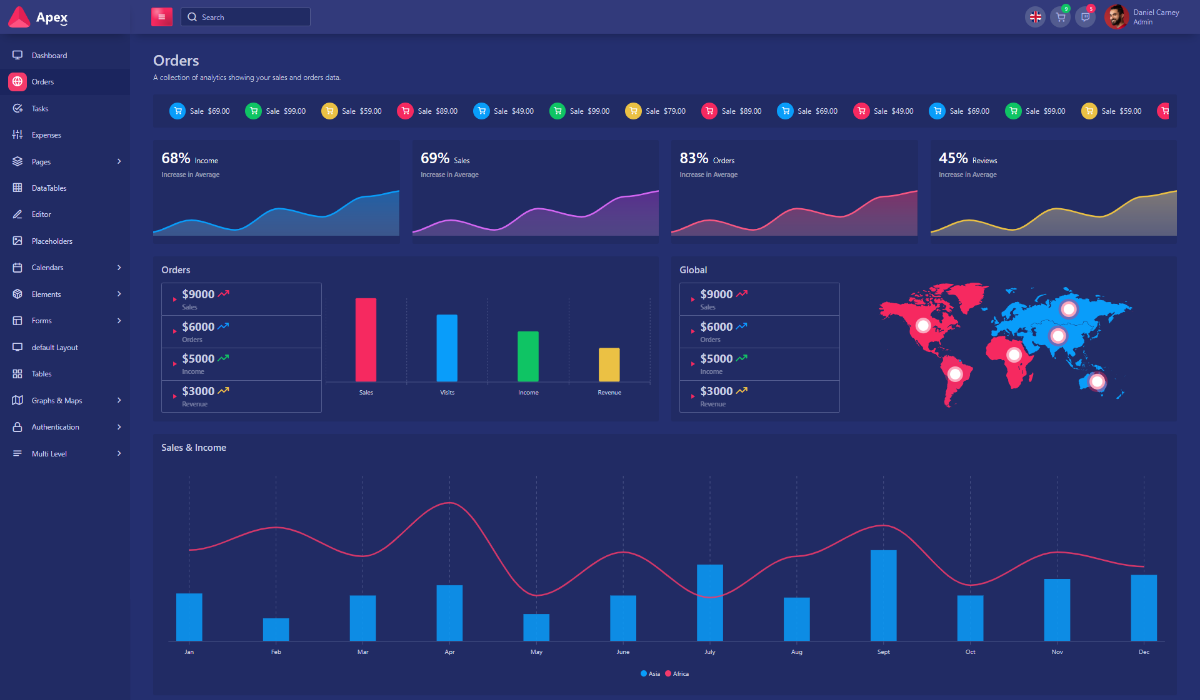1200x700 pixels.
Task: Click the "Global" panel title
Action: tap(693, 270)
